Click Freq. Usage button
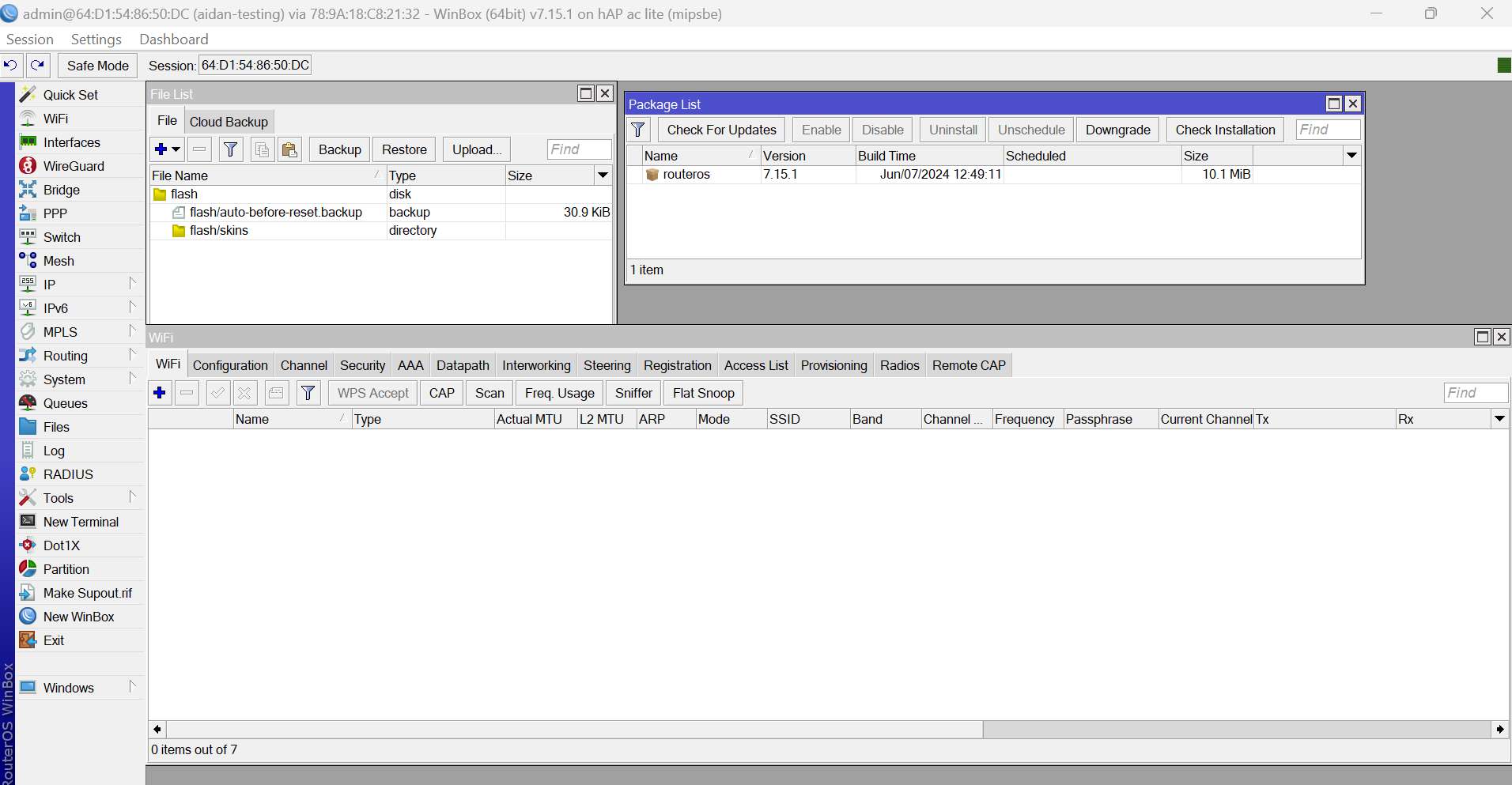 [x=559, y=393]
